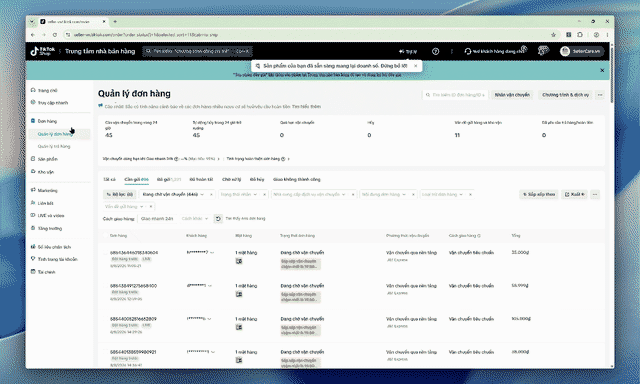
Task: Switch to the Tất cả tab
Action: 109,180
